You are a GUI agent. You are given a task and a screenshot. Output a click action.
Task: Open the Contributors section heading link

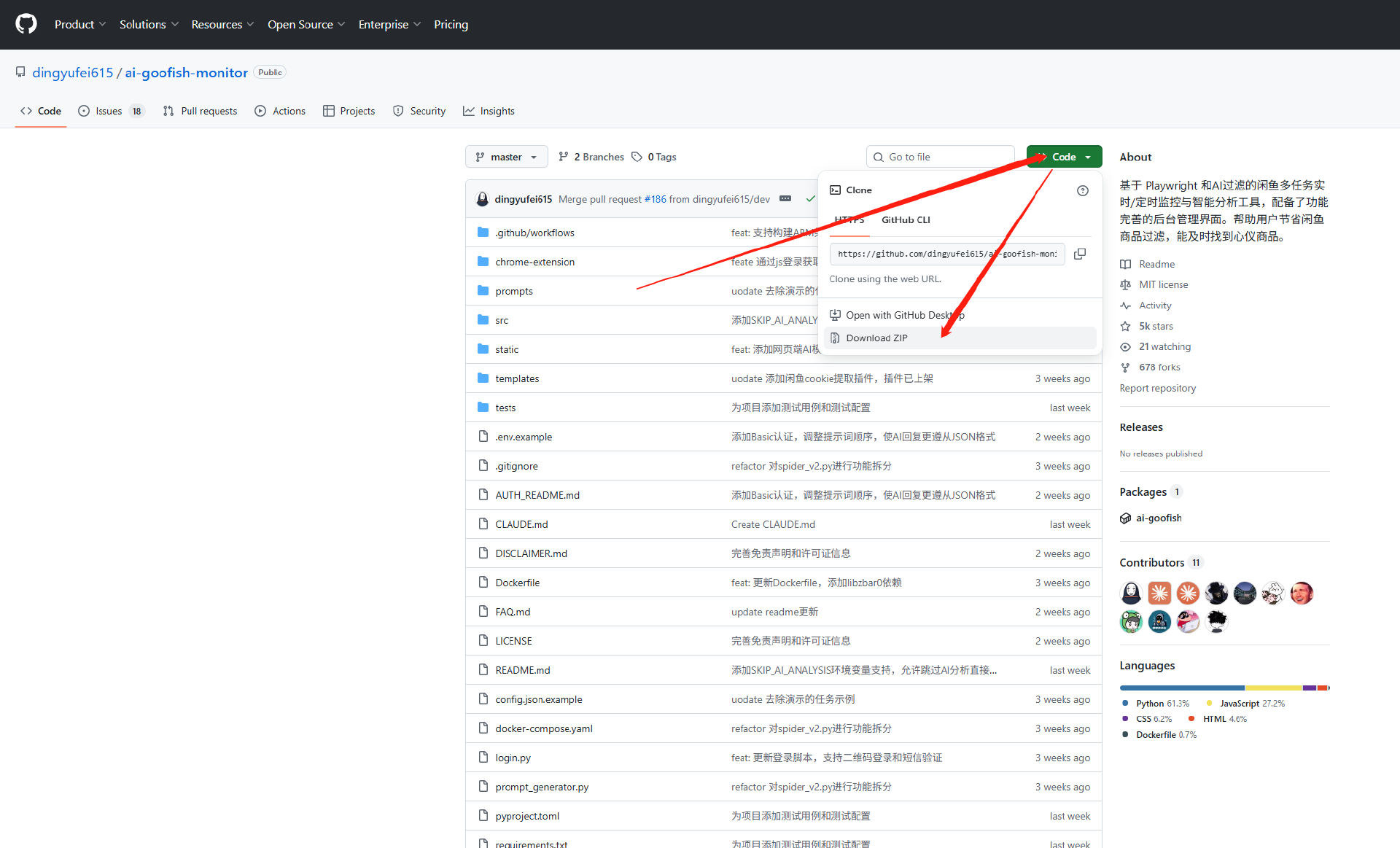1161,563
